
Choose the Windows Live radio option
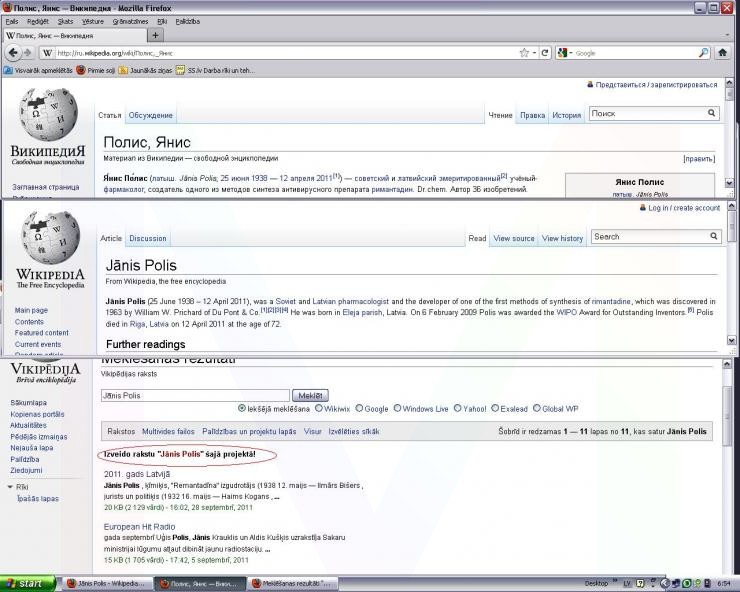(x=398, y=408)
